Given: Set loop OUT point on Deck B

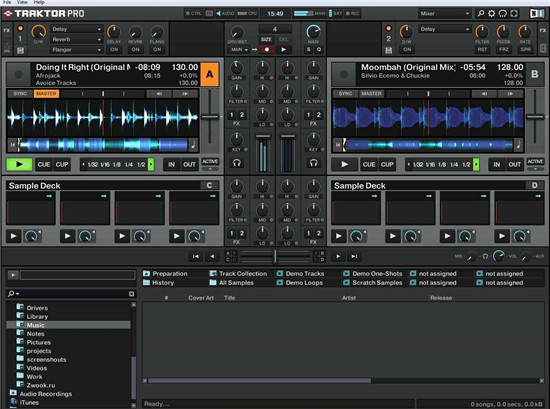Looking at the screenshot, I should [x=515, y=164].
